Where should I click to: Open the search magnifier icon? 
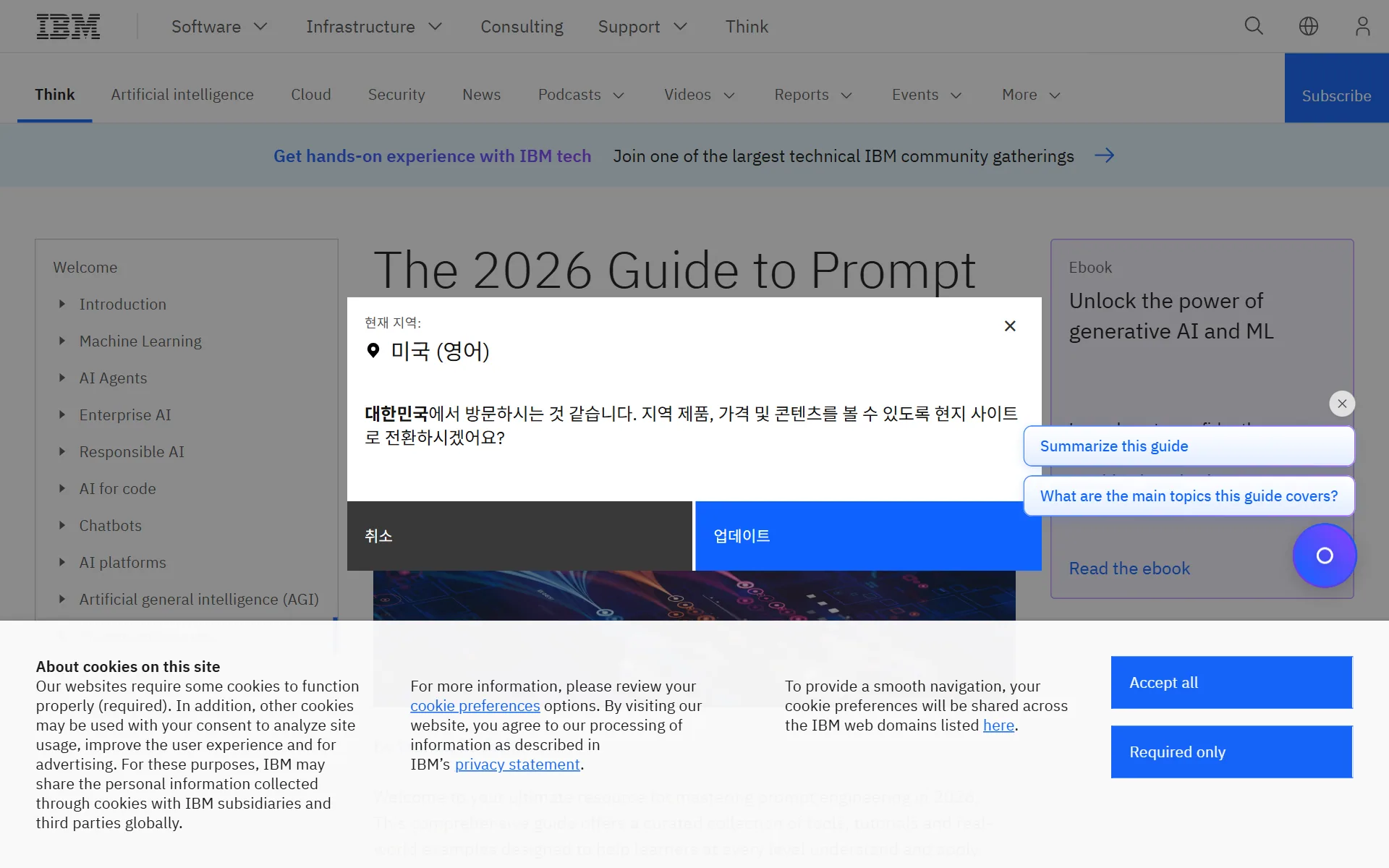pyautogui.click(x=1254, y=26)
